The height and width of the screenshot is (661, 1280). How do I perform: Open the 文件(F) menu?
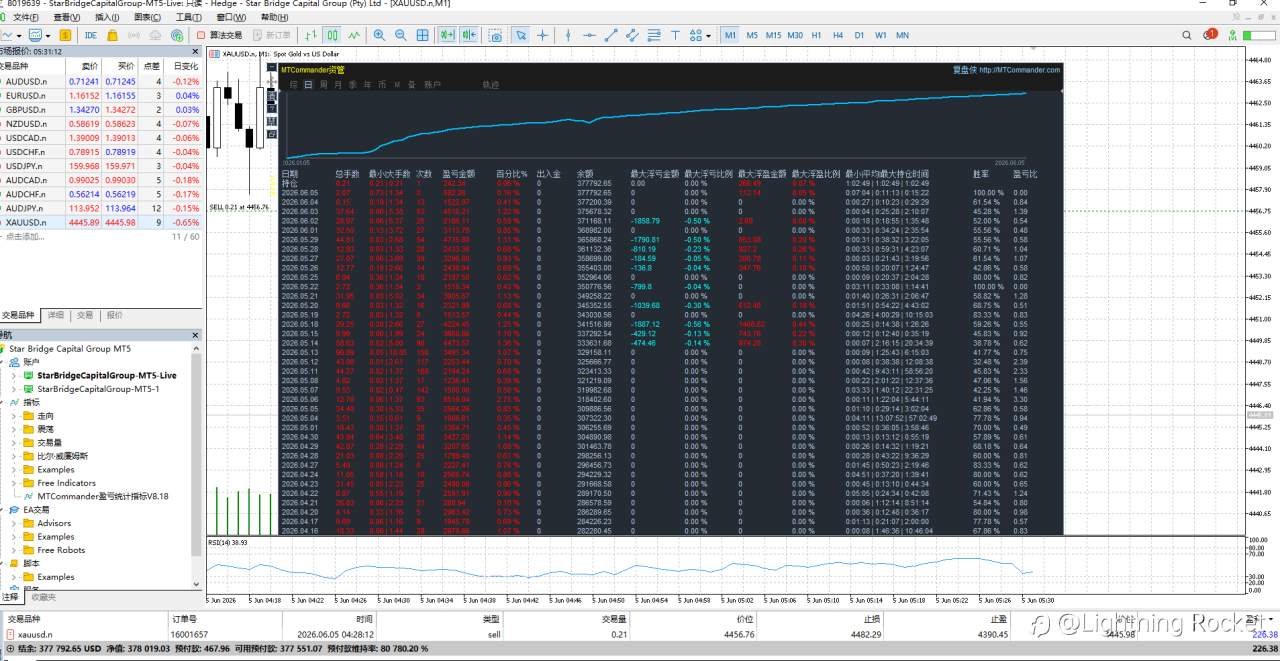coord(26,17)
